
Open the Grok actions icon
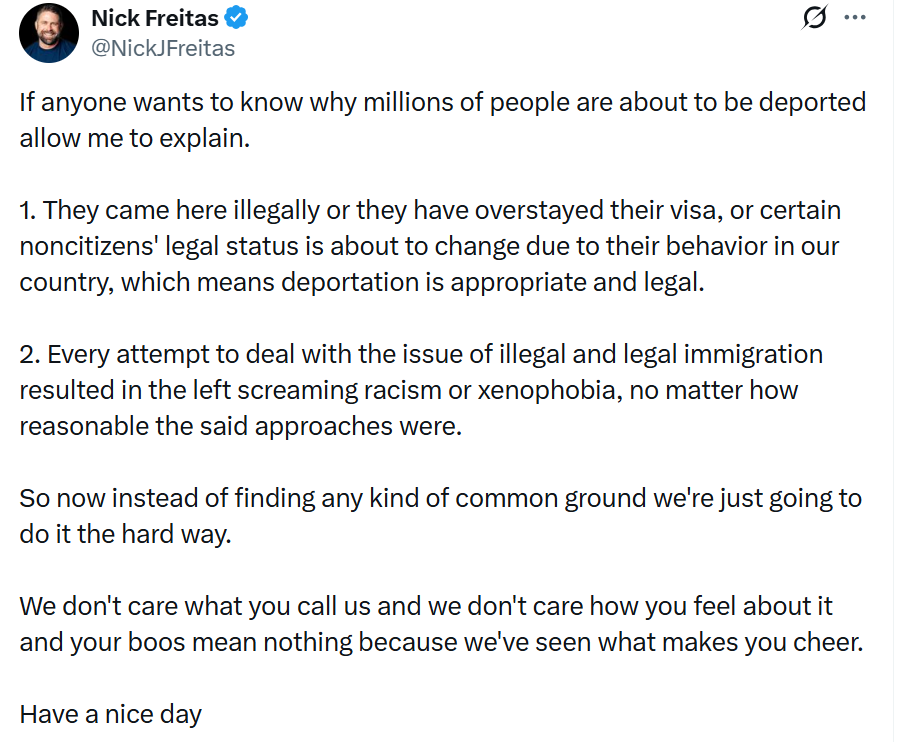[815, 18]
